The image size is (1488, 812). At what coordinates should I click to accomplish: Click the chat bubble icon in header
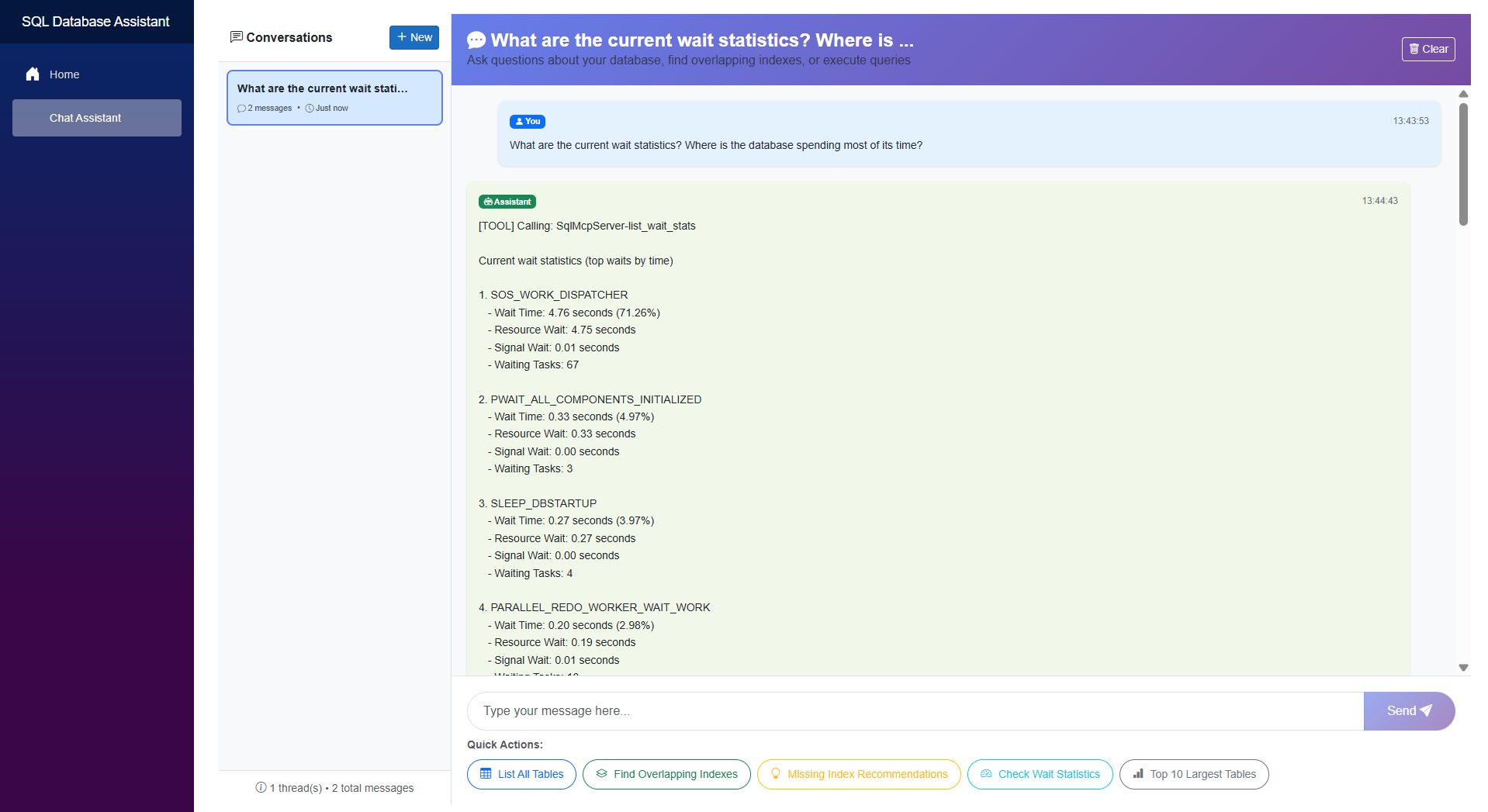476,40
